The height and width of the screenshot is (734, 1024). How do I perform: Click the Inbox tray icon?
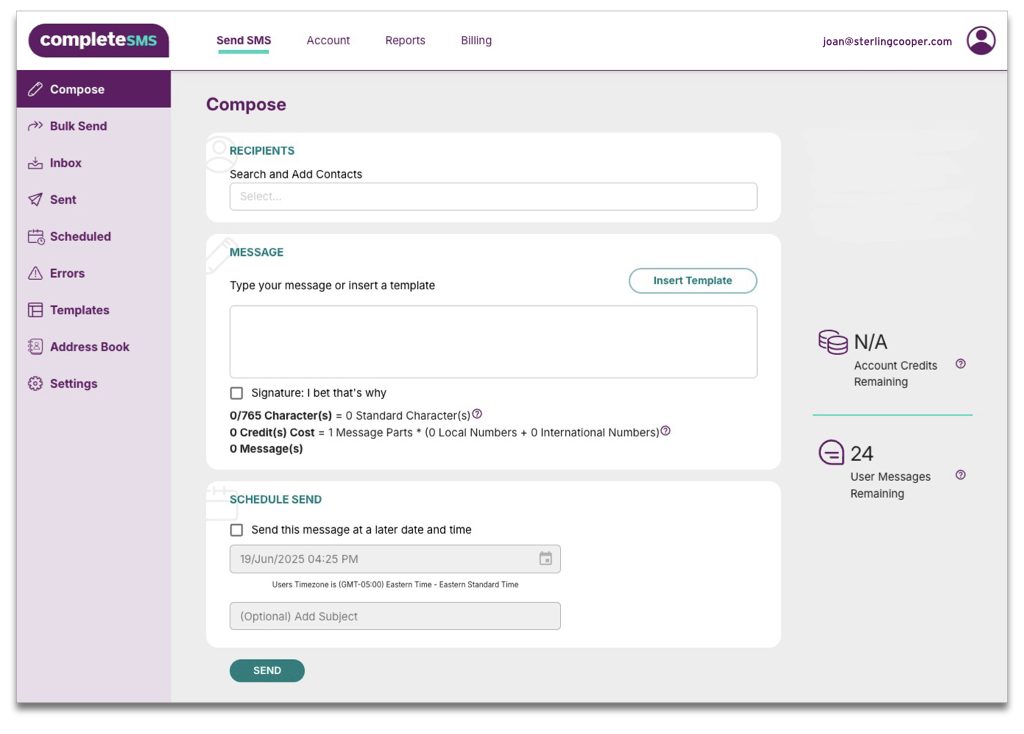pyautogui.click(x=35, y=163)
